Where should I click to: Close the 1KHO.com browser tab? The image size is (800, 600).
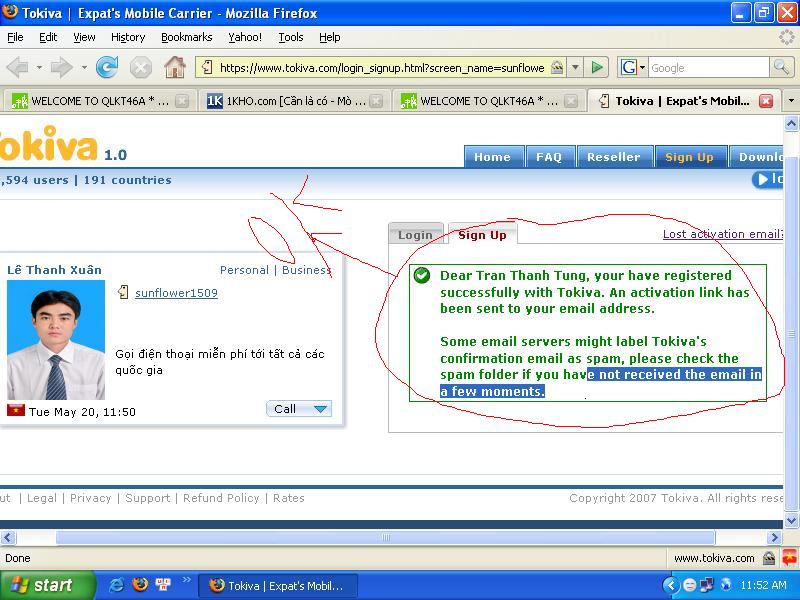click(376, 101)
